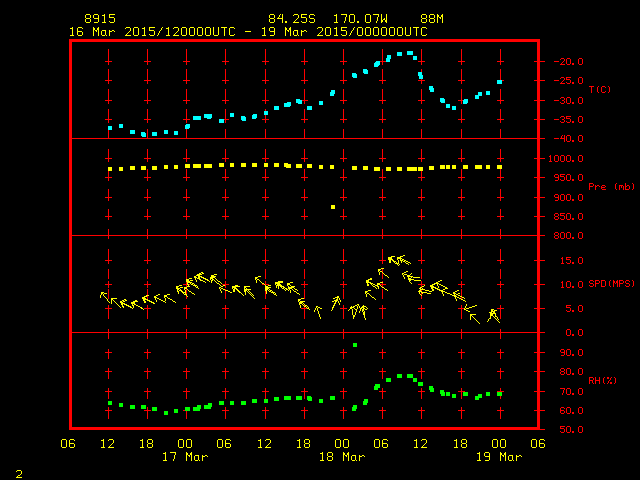
Task: Click the 00 hour label above 17 Mar
Action: (185, 444)
